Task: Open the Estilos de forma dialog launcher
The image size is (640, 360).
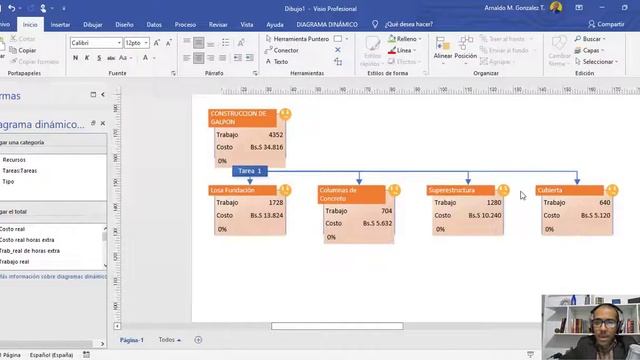Action: tap(425, 73)
